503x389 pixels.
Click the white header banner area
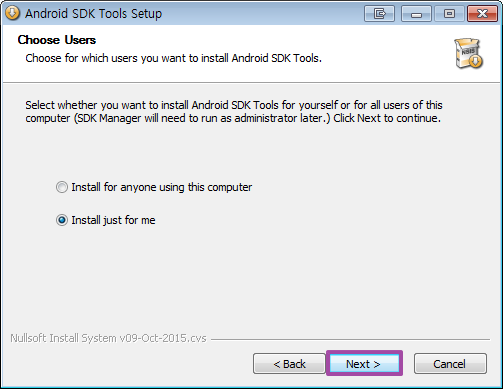(251, 53)
